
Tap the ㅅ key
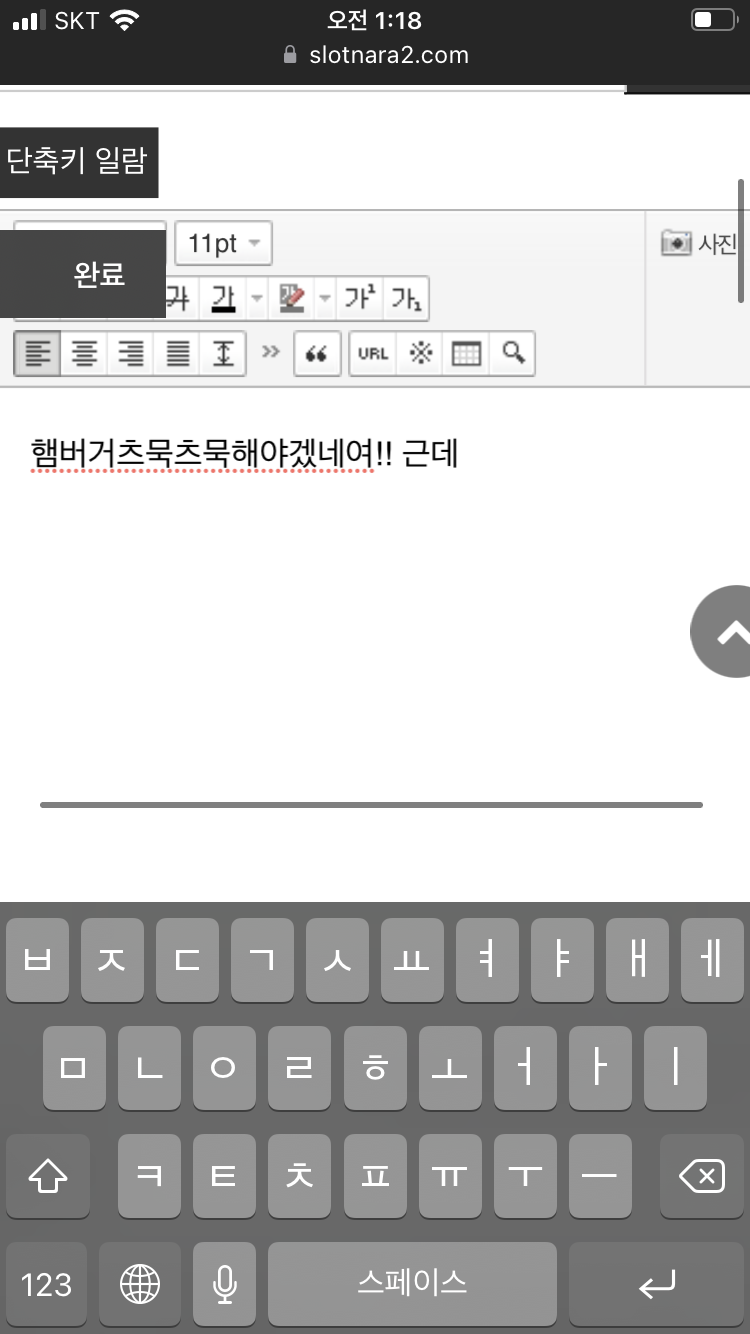(337, 960)
